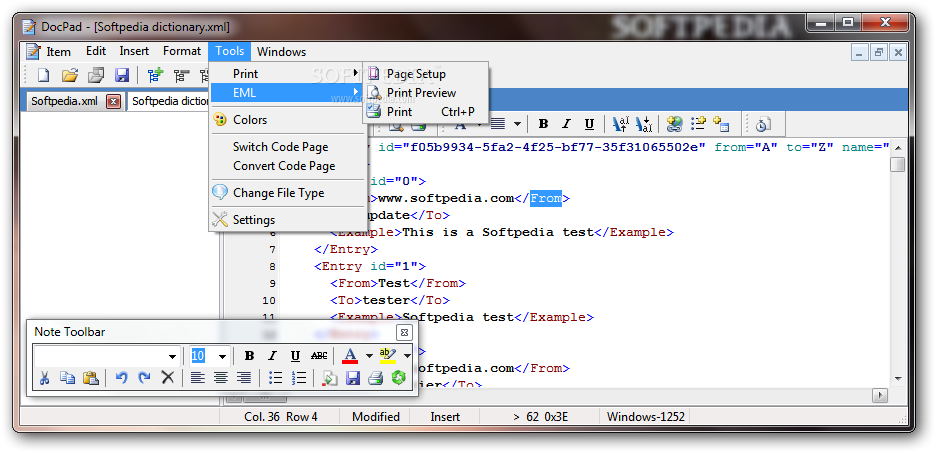This screenshot has width=936, height=453.
Task: Center text in the Note Toolbar
Action: click(221, 378)
